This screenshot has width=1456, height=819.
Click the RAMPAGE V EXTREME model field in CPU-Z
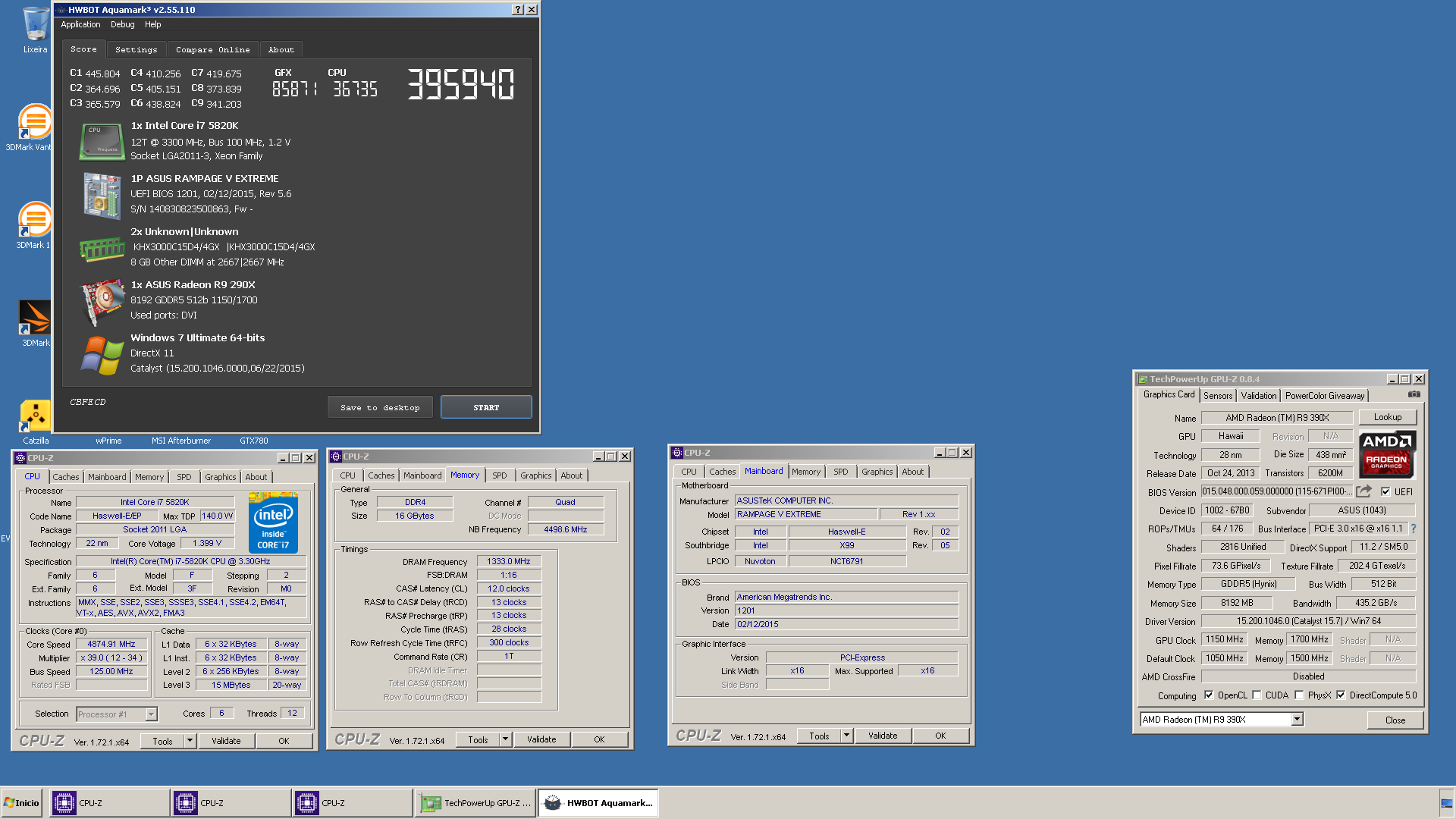point(805,514)
